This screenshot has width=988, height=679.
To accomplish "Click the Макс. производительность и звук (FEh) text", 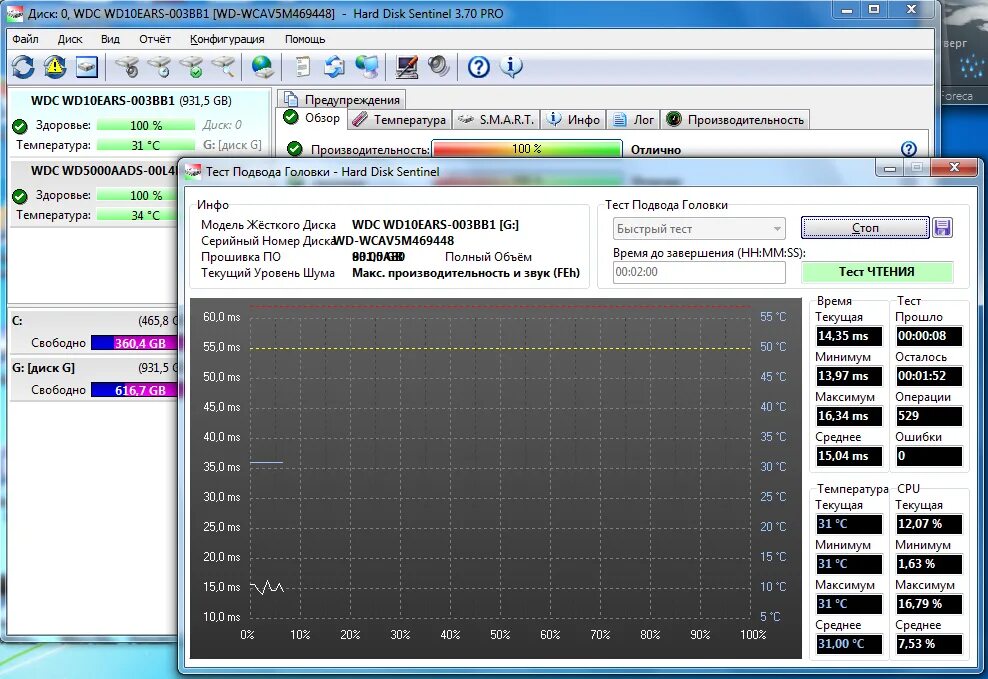I will click(x=466, y=273).
